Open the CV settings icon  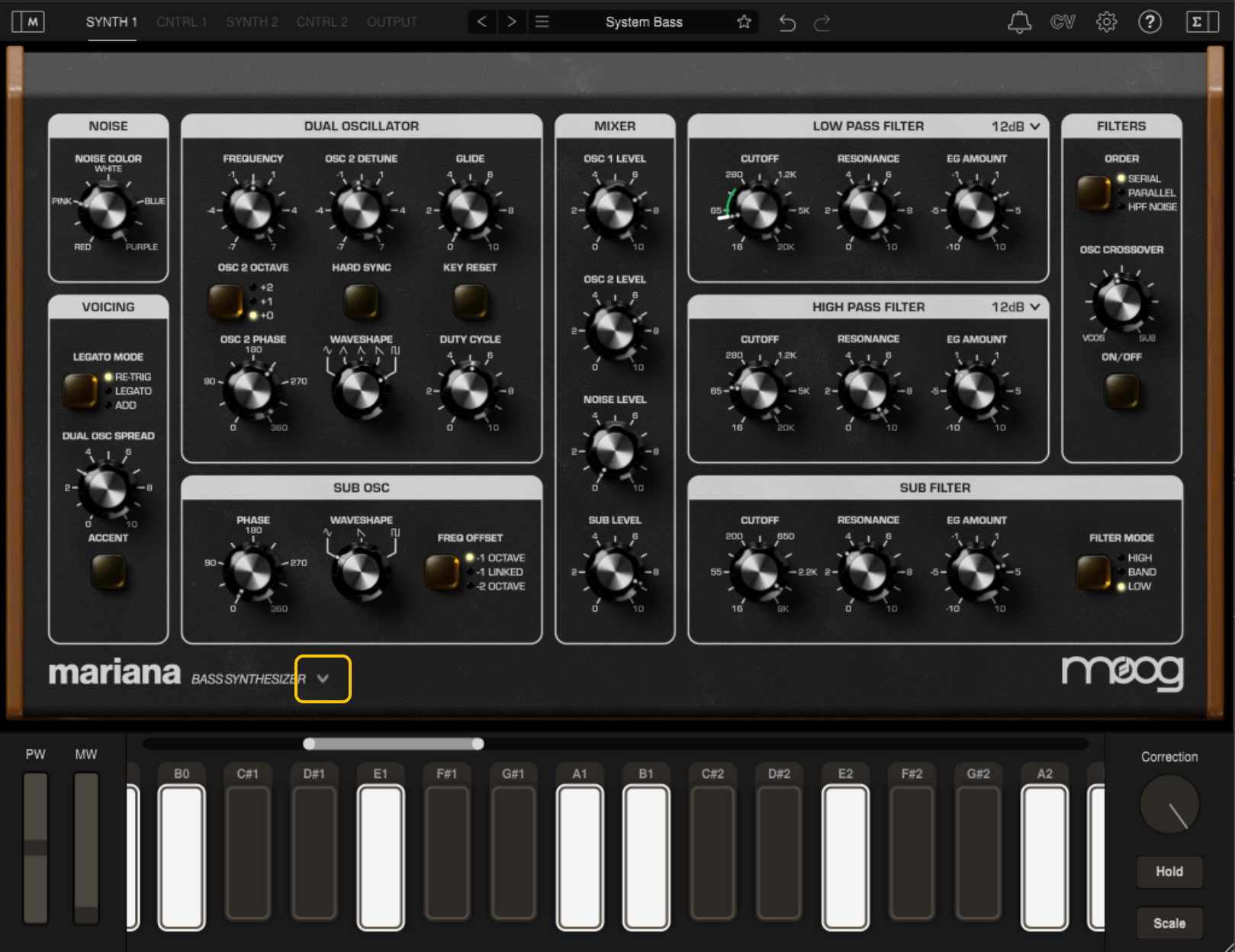(1063, 22)
